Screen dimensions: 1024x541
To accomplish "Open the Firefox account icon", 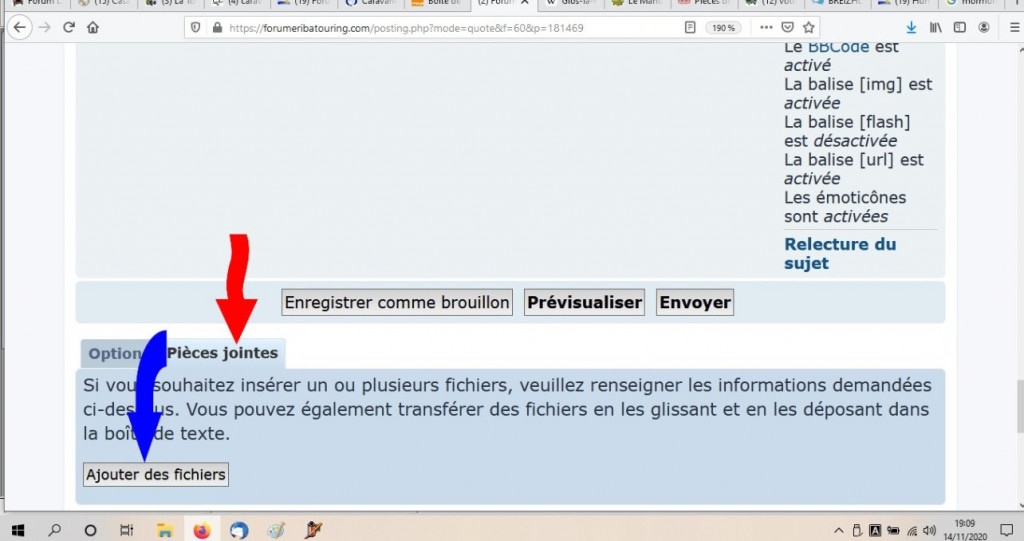I will pos(985,28).
